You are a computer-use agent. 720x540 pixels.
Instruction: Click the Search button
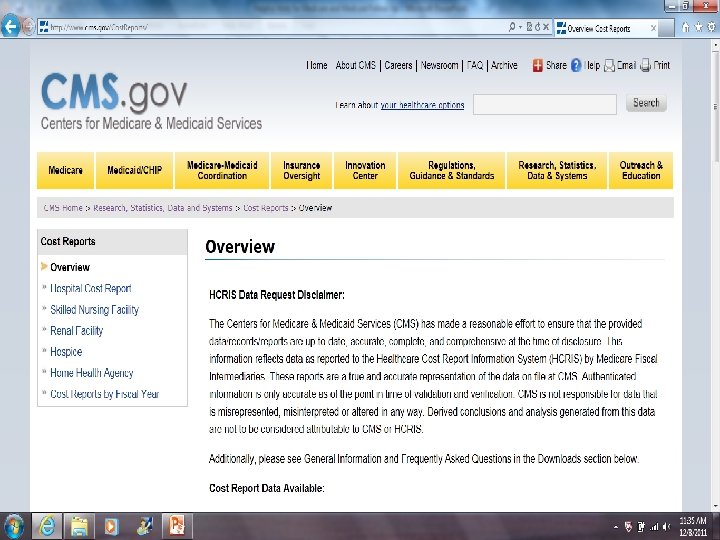click(646, 103)
